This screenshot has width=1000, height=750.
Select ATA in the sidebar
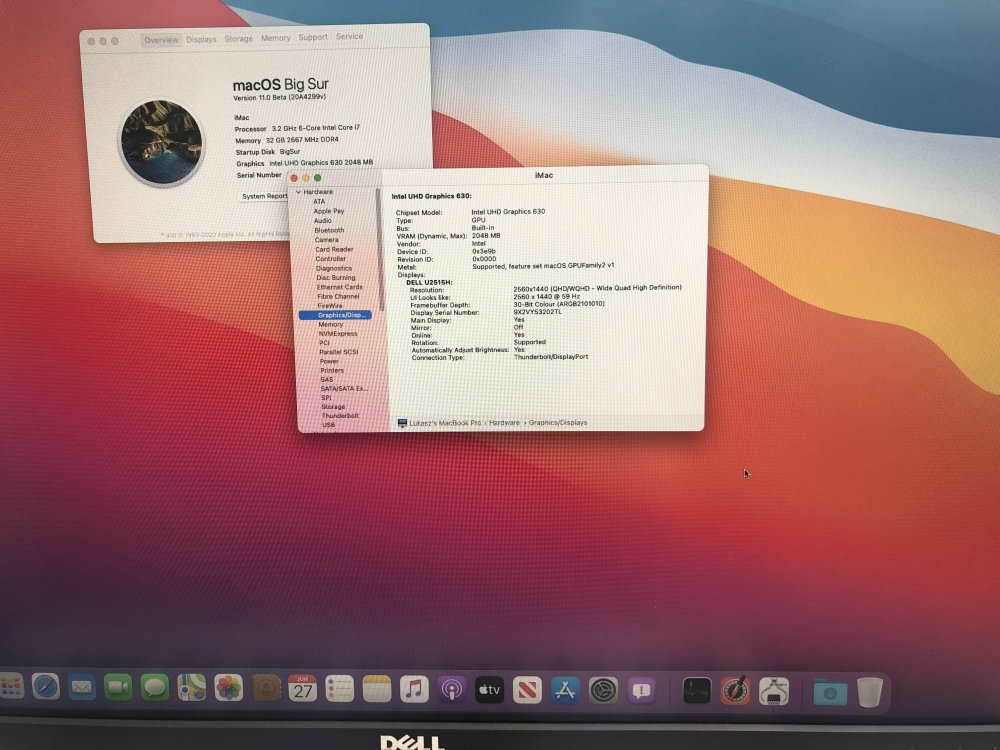pyautogui.click(x=319, y=201)
